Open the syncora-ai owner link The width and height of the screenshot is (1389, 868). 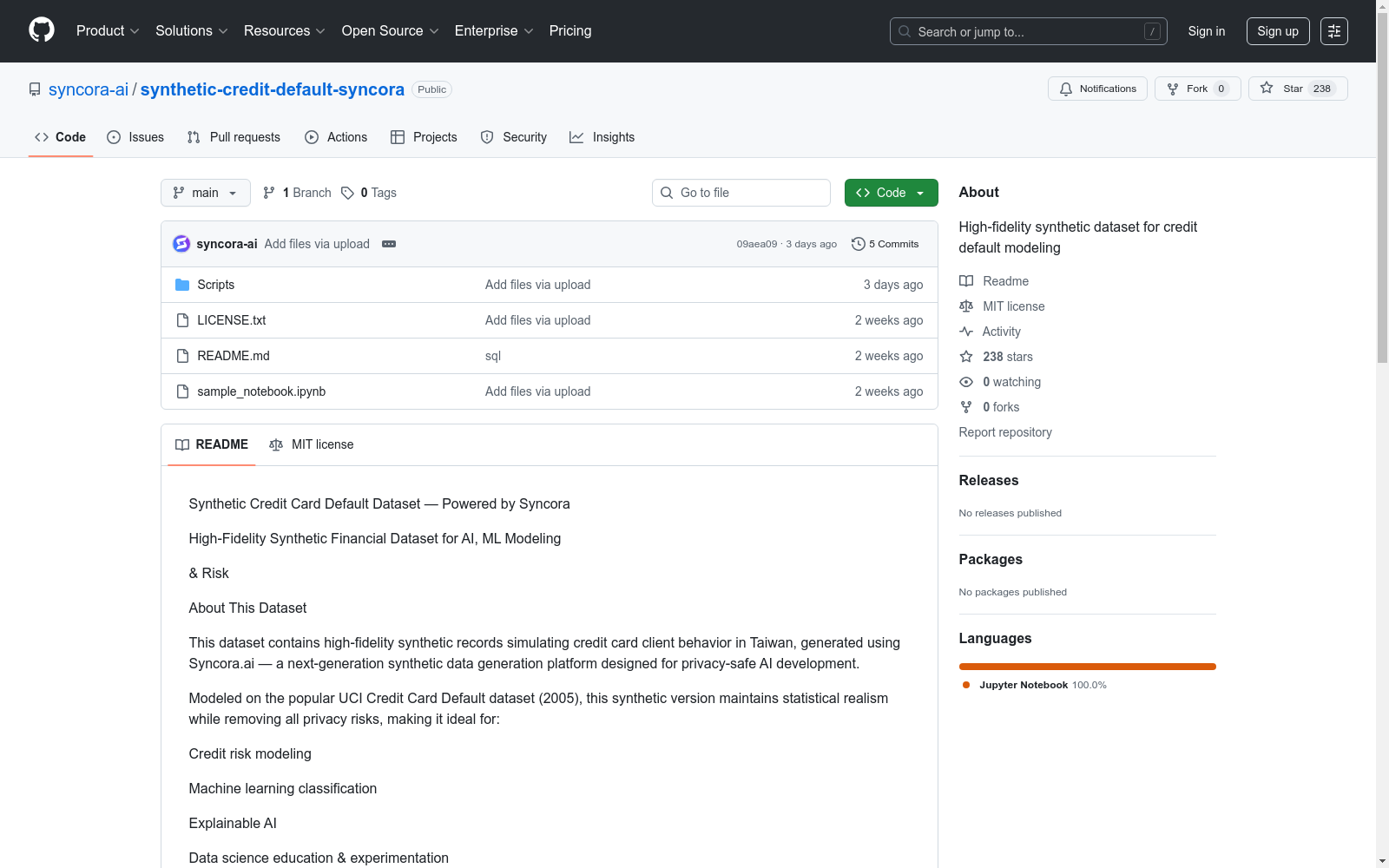pos(89,89)
